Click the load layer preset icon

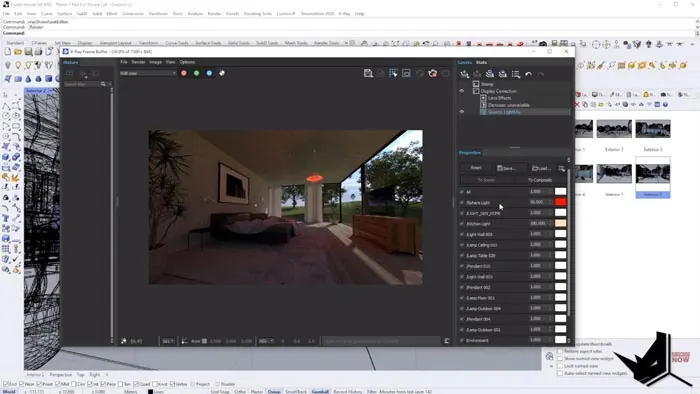[503, 74]
